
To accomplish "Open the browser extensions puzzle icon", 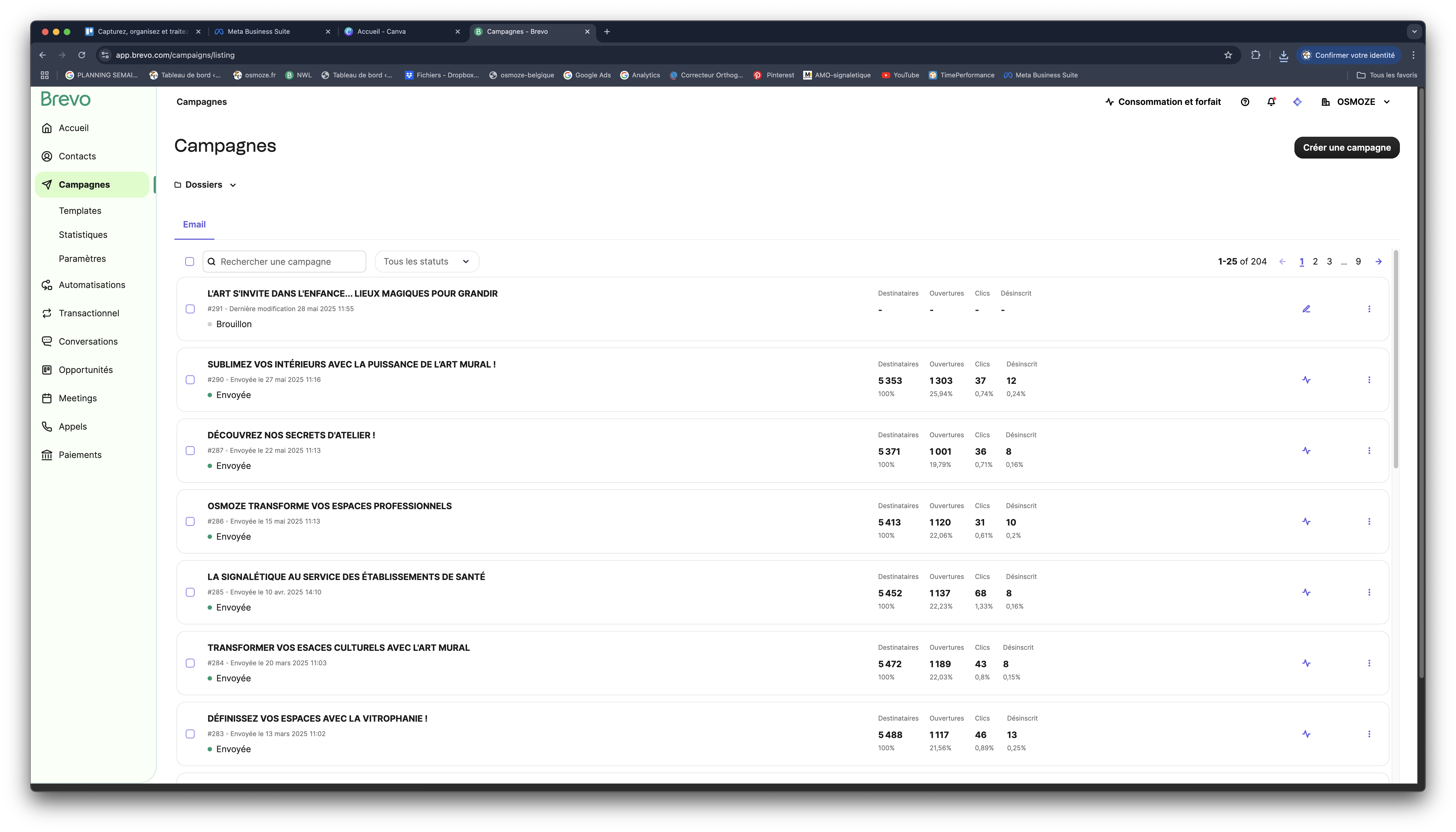I will click(1255, 55).
